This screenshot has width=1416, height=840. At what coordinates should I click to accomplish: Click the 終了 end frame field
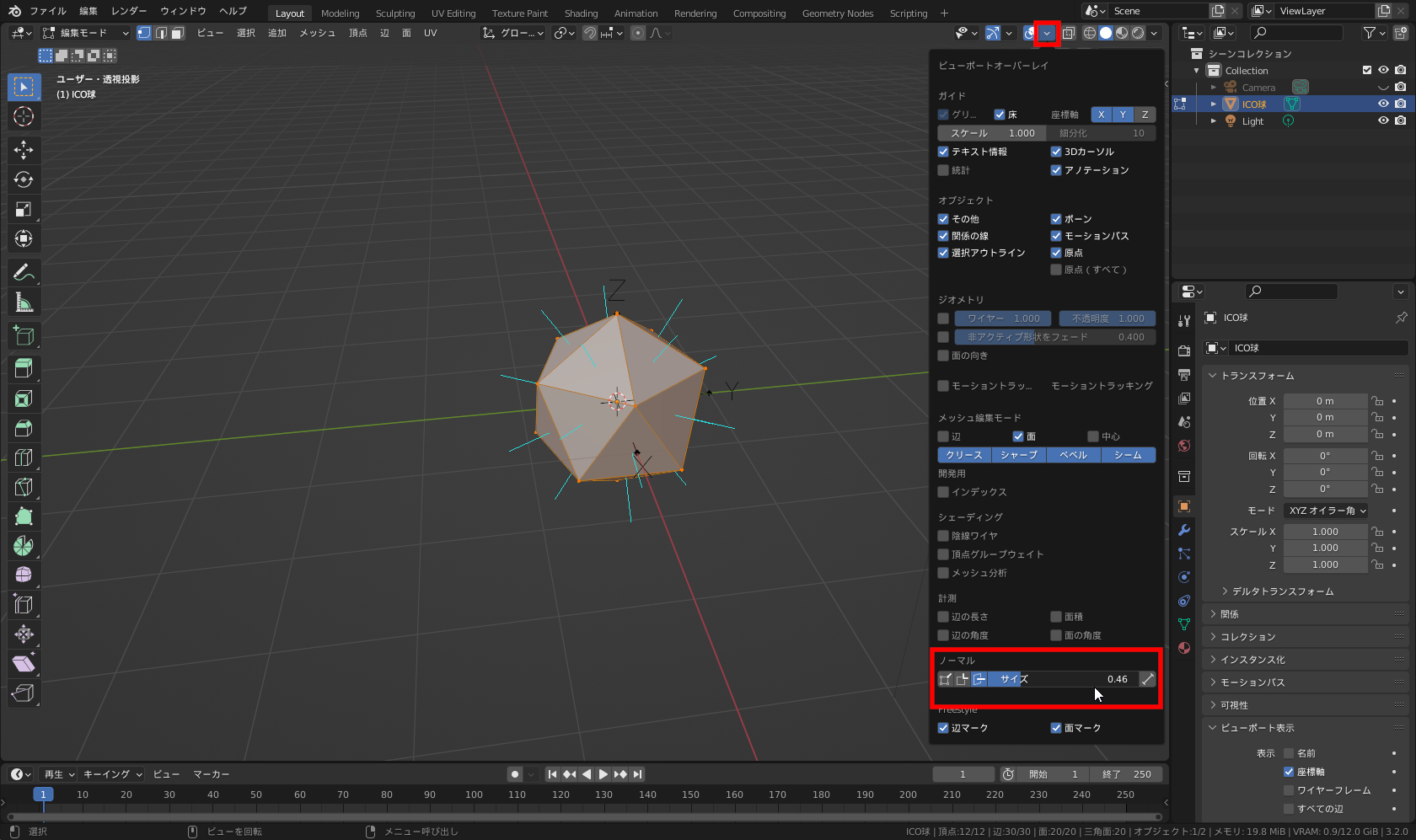tap(1126, 773)
